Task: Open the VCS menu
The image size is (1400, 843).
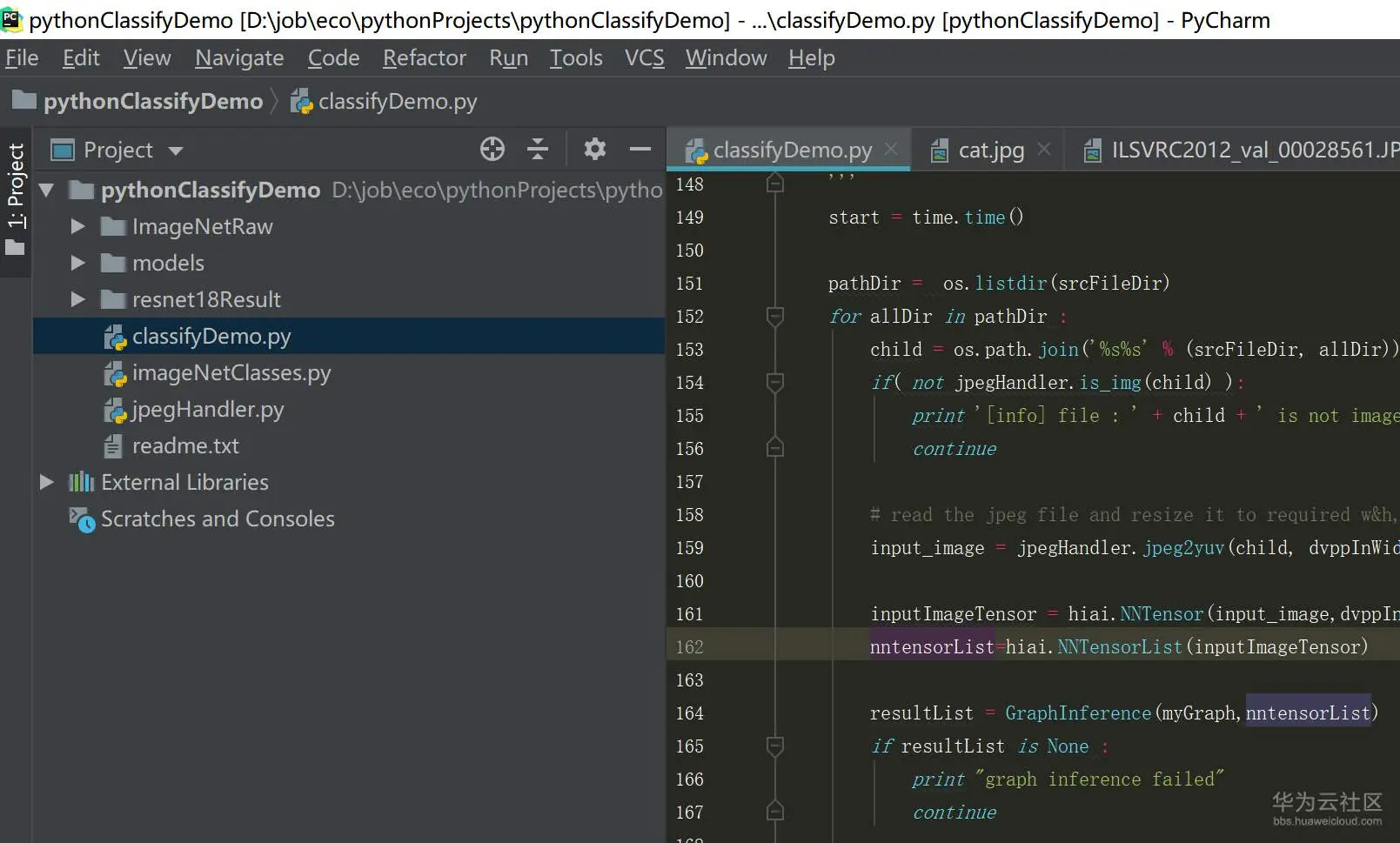Action: [644, 58]
